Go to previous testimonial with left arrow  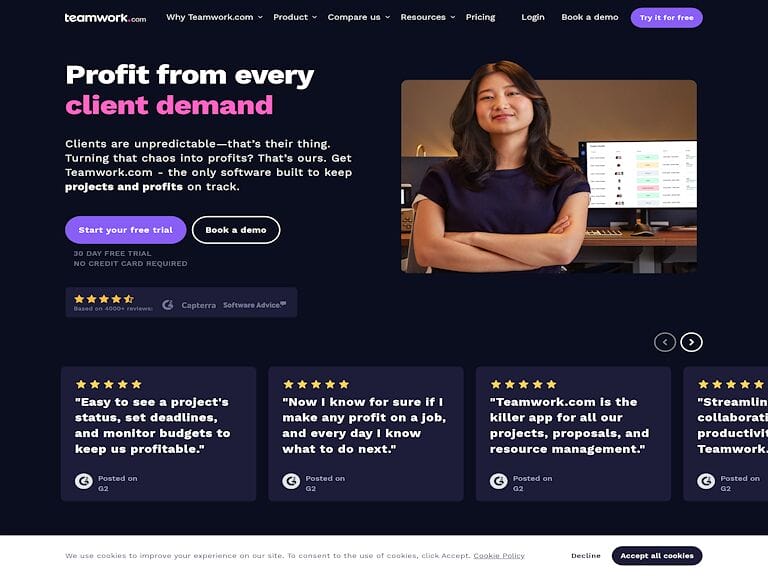pos(665,342)
